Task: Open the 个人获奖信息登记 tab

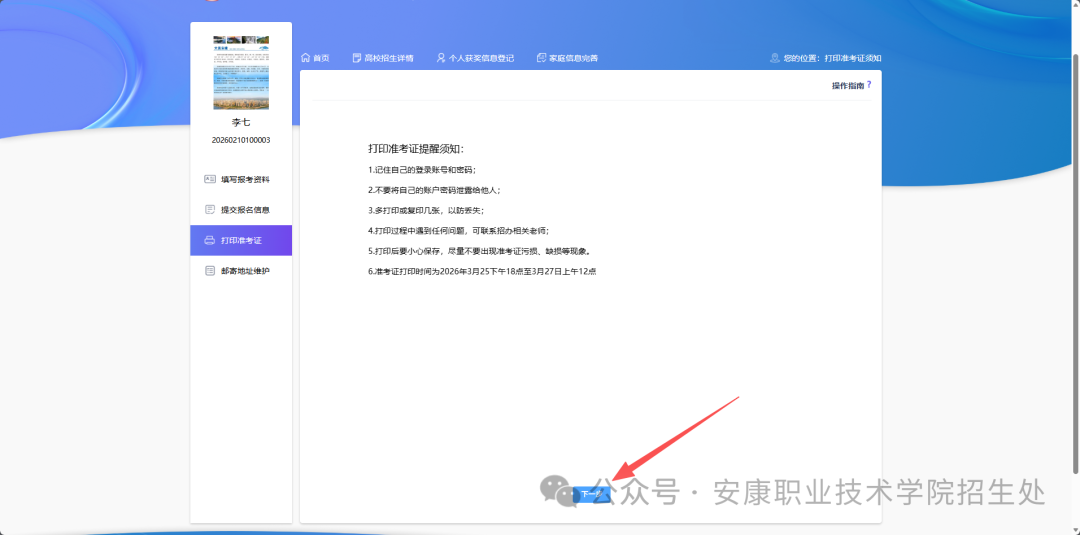Action: point(481,58)
